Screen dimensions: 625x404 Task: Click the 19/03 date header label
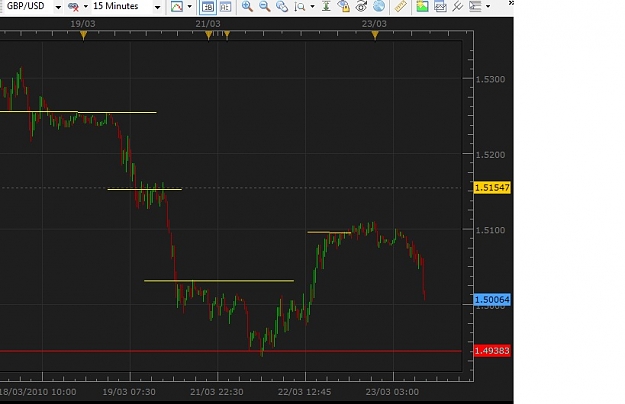tap(83, 24)
